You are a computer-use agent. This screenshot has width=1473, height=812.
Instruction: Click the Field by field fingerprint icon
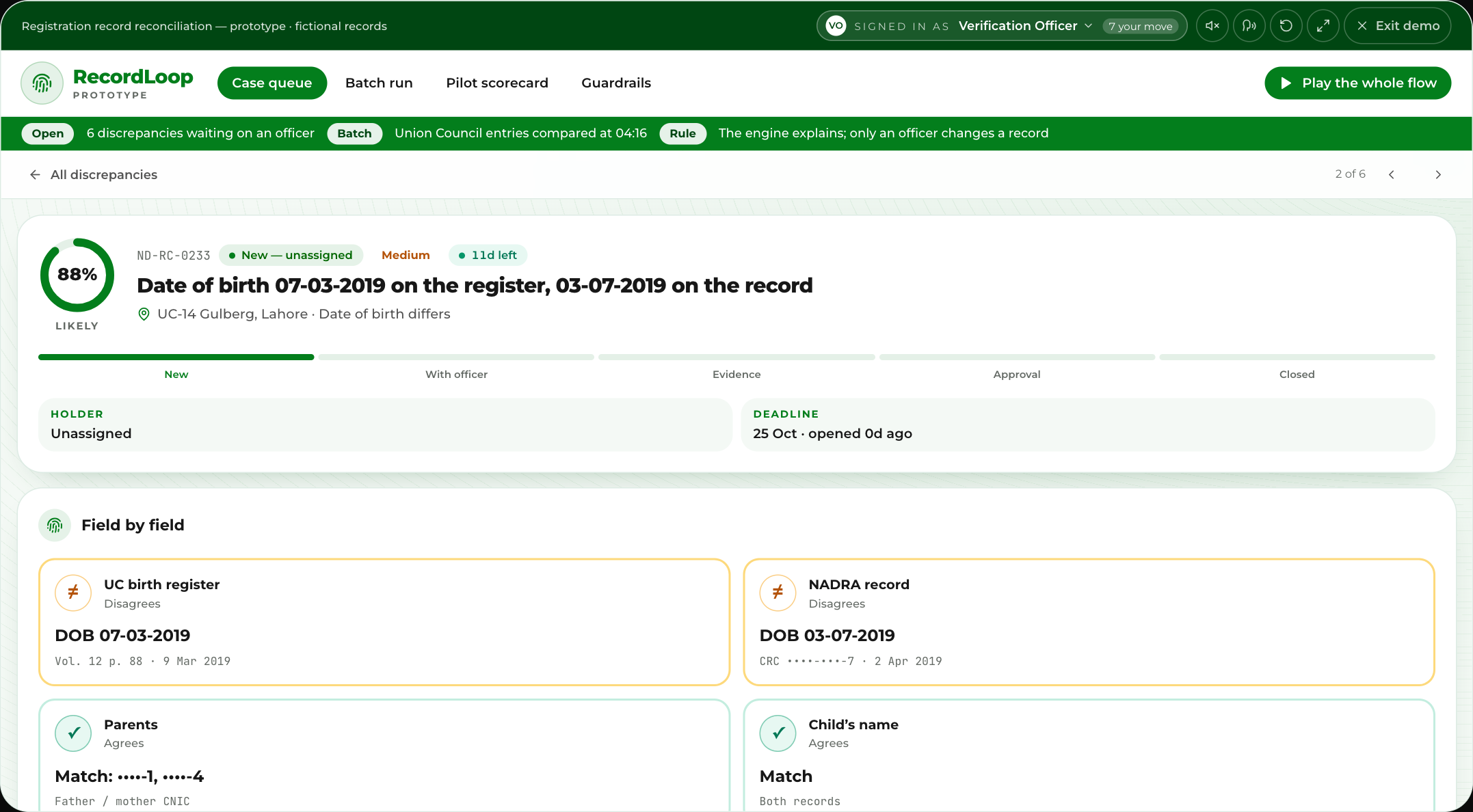55,525
